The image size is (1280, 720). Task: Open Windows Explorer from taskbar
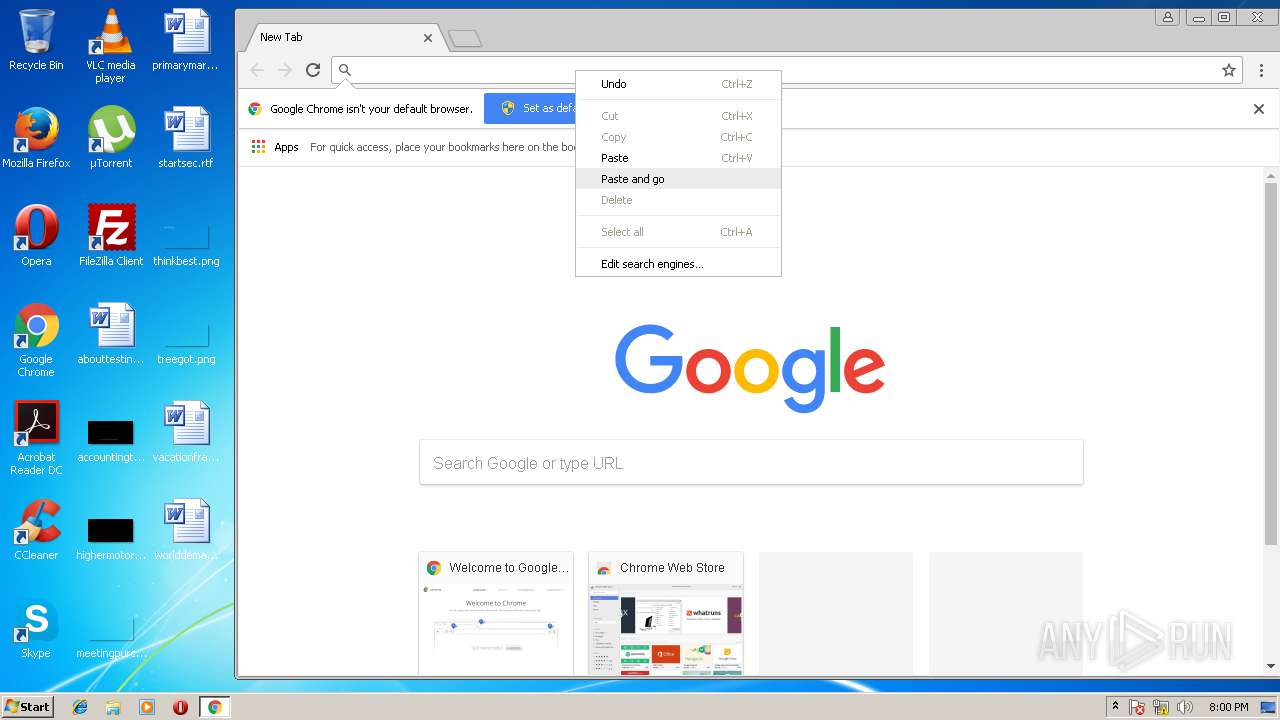pyautogui.click(x=113, y=707)
